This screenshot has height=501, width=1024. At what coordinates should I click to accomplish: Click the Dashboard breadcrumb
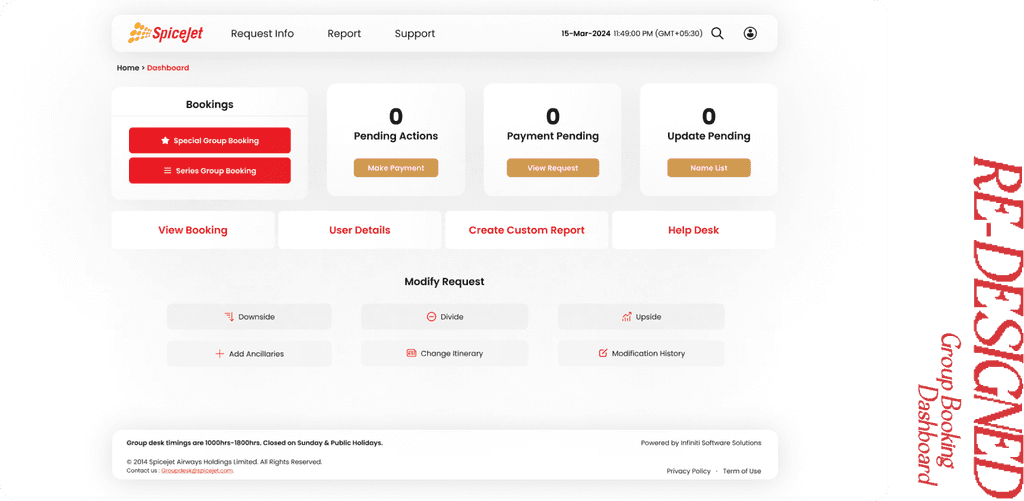tap(168, 68)
